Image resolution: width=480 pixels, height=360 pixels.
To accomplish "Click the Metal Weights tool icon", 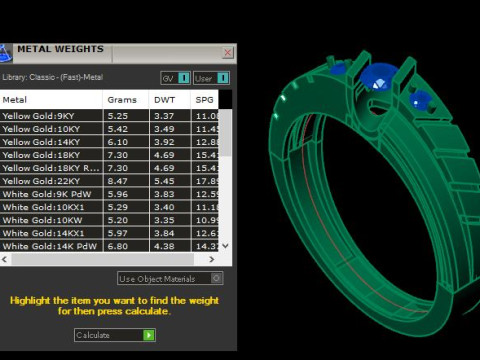I will (6, 53).
